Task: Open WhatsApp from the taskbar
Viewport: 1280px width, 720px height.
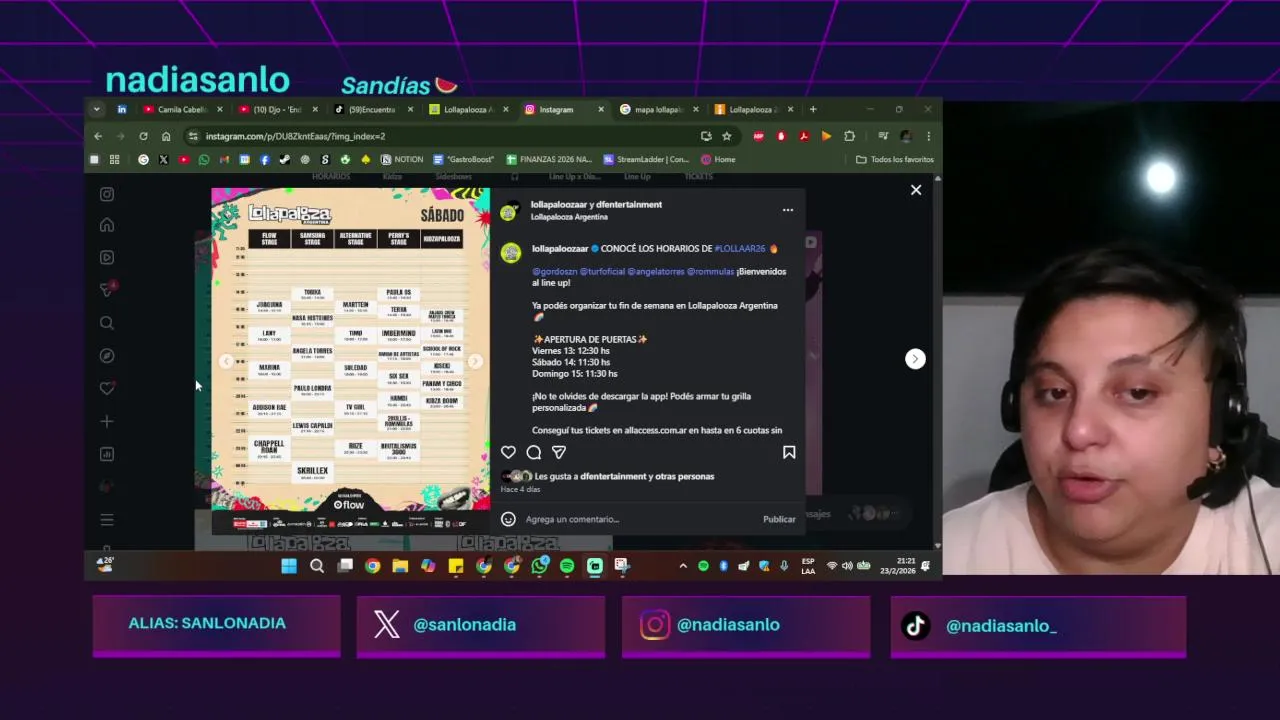Action: 540,566
